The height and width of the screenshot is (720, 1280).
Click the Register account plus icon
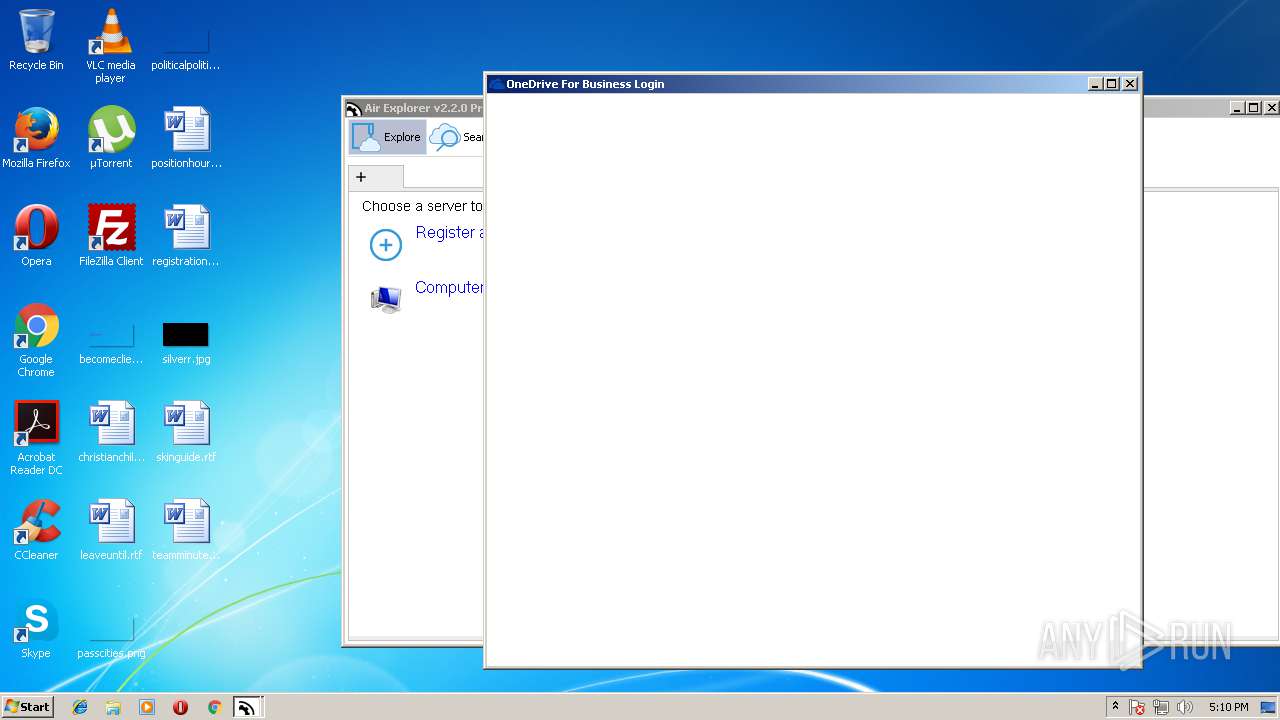click(x=386, y=245)
